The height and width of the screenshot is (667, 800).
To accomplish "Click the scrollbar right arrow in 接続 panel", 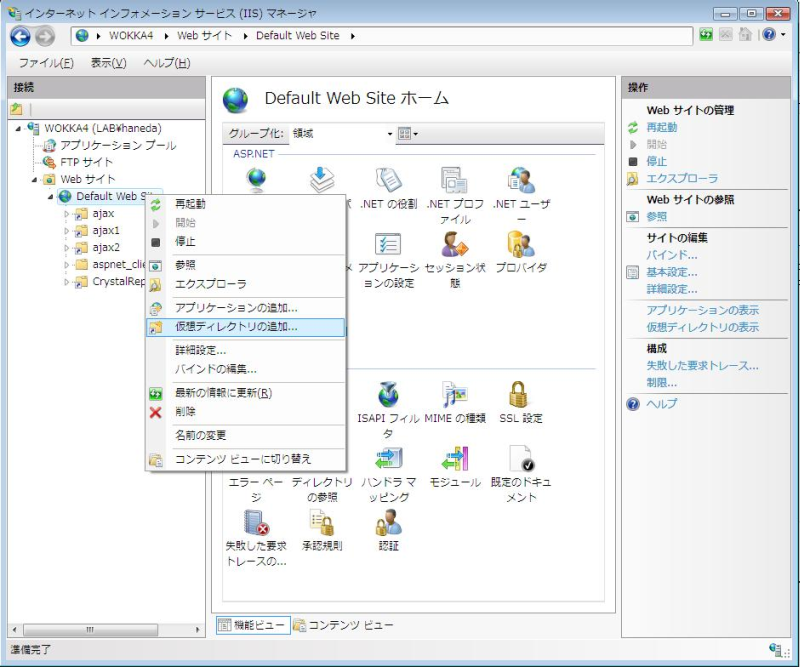I will point(197,630).
